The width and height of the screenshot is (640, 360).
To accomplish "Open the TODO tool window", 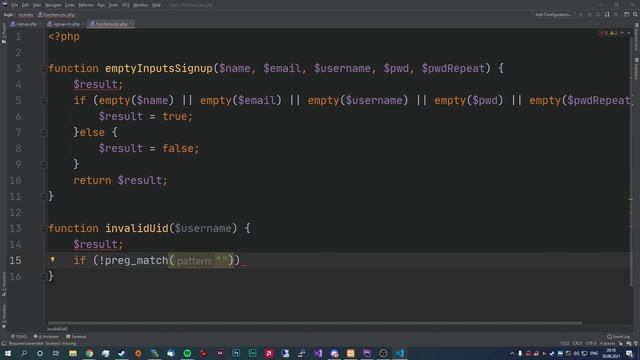I will pos(19,337).
